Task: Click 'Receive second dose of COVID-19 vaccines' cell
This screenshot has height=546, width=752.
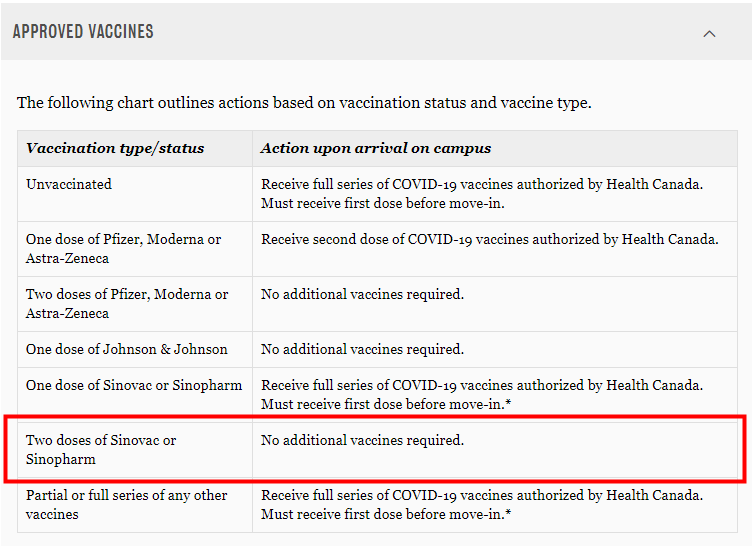Action: [x=495, y=249]
